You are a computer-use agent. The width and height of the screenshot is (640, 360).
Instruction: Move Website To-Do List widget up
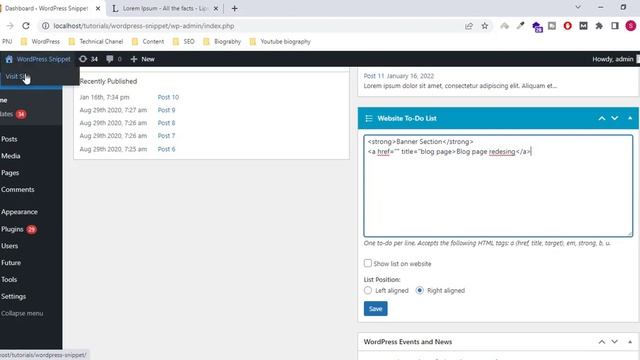click(602, 118)
